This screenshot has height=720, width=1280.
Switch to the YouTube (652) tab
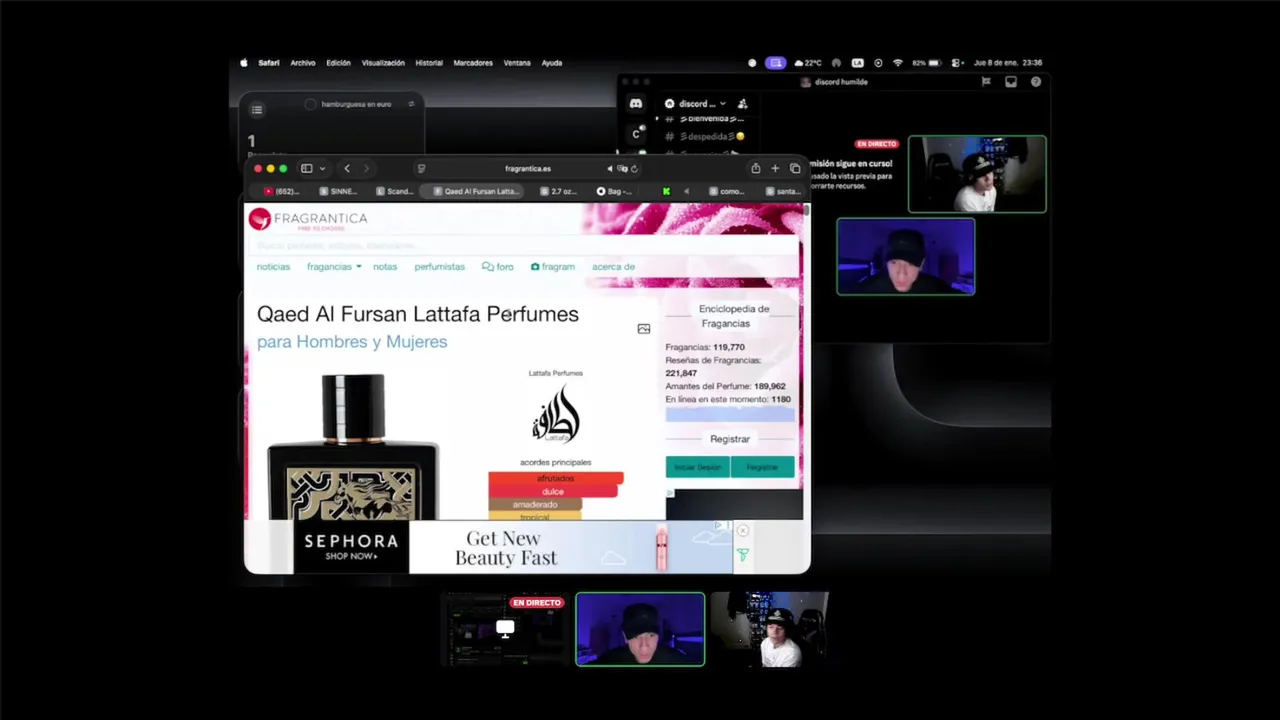(282, 191)
